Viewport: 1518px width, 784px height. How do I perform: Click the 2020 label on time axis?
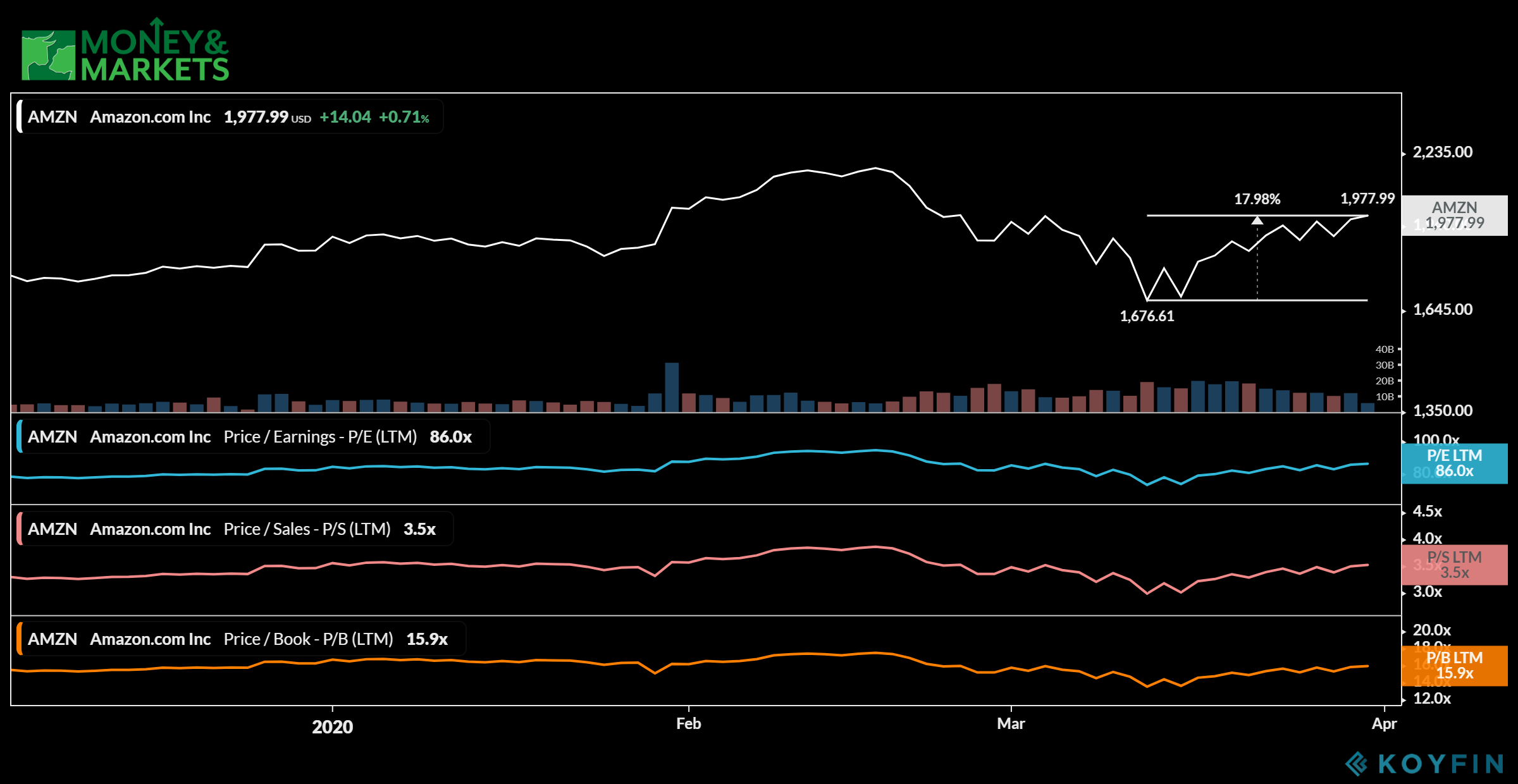(x=333, y=727)
